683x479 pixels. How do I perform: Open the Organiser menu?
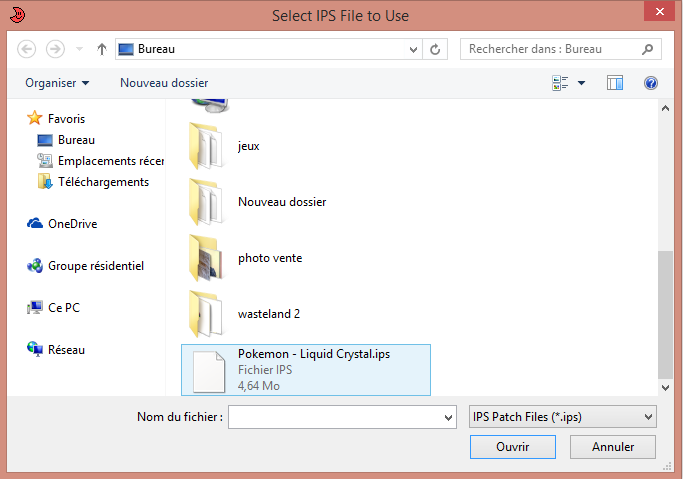(57, 83)
